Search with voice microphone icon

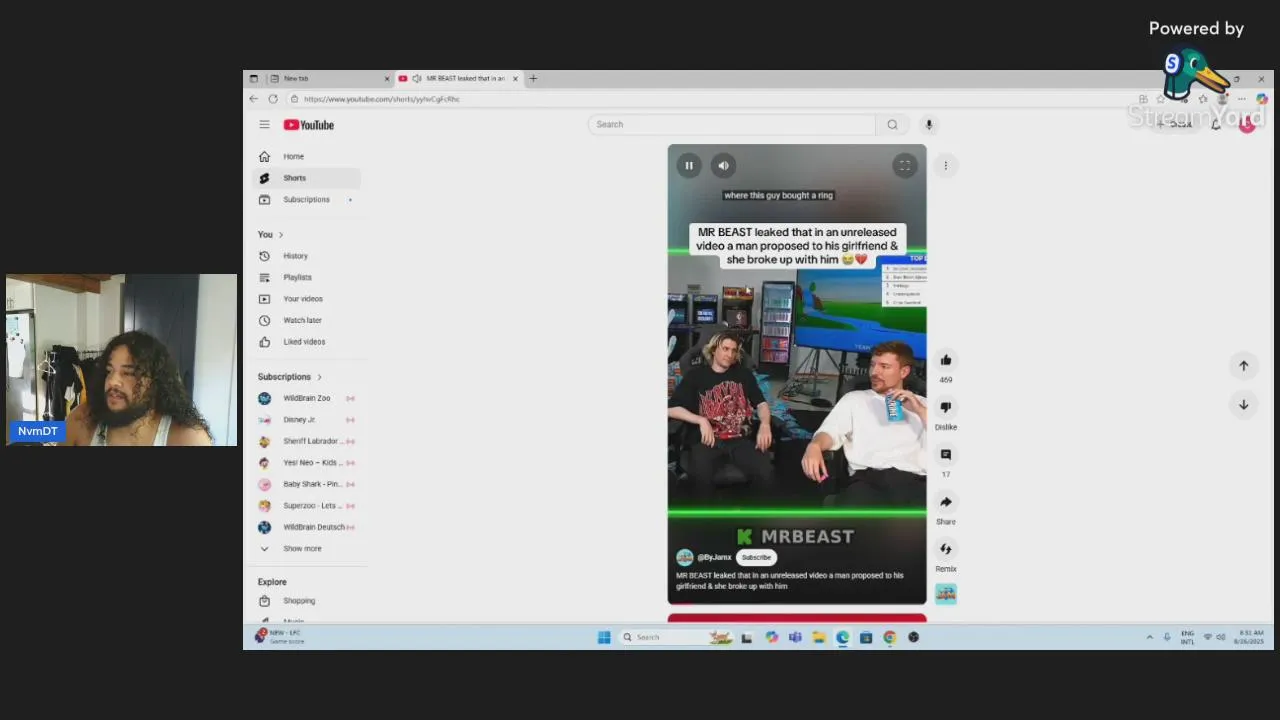pos(928,124)
